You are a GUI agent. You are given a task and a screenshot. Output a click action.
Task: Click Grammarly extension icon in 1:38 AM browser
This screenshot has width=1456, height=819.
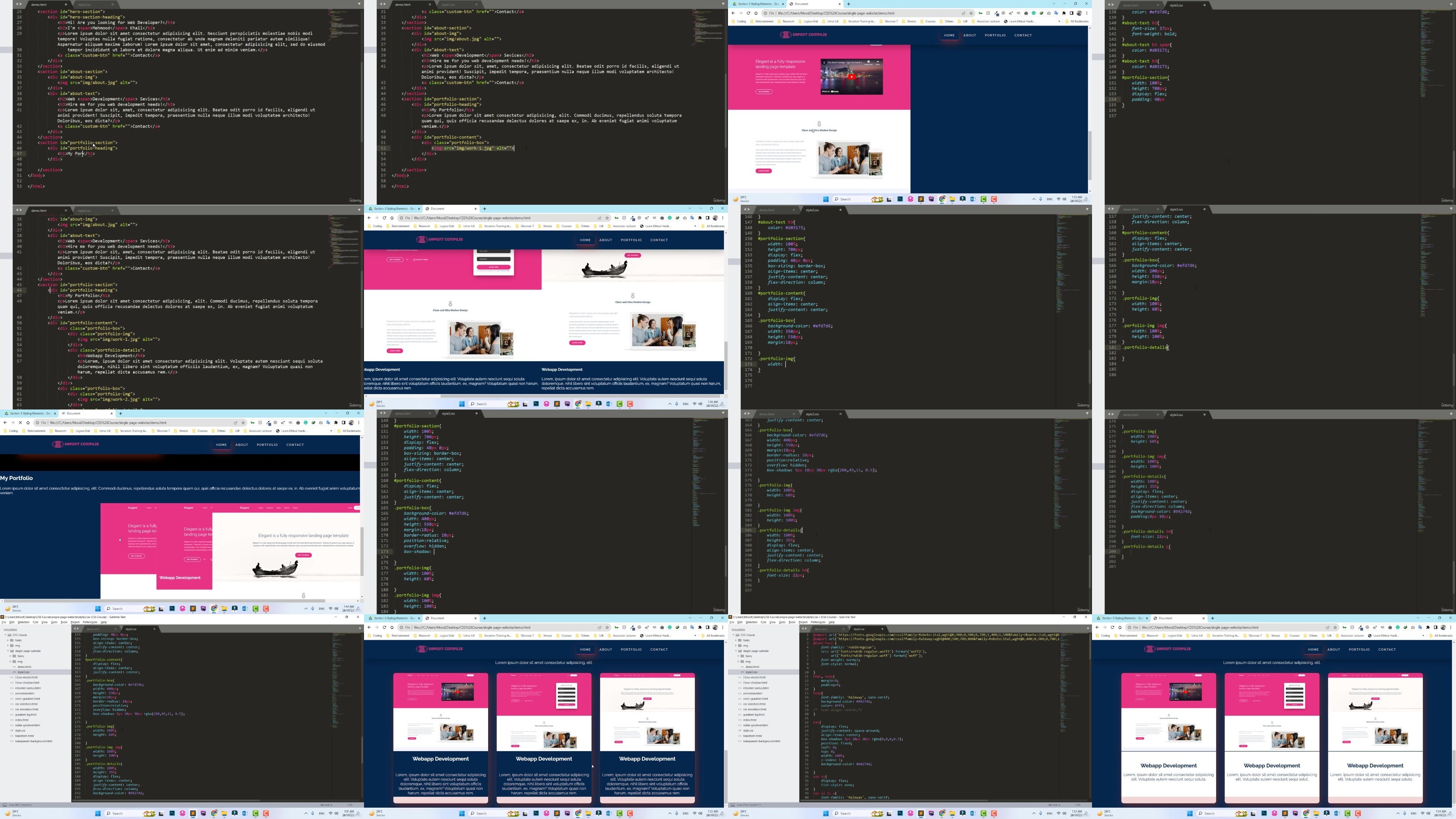[x=670, y=217]
